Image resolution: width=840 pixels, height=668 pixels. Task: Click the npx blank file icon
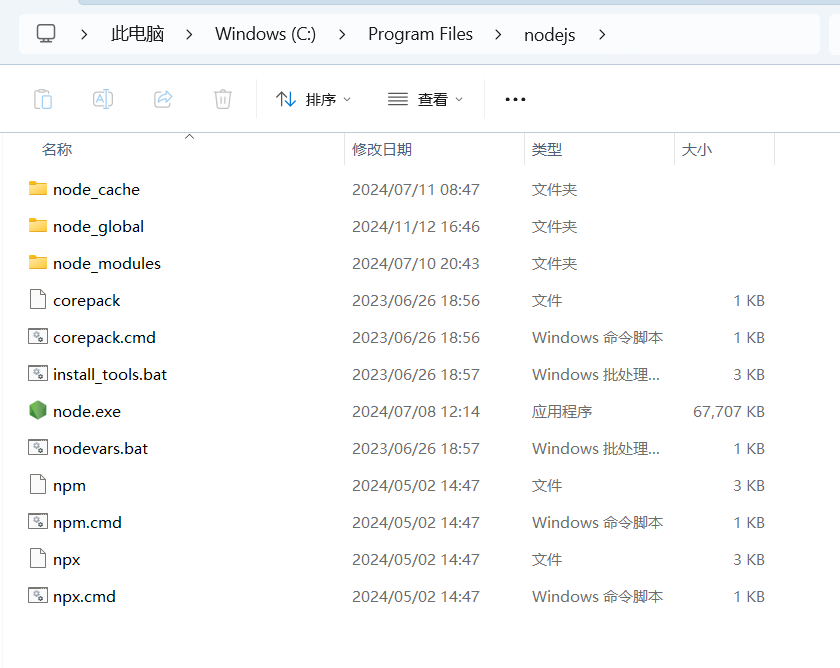click(x=38, y=558)
